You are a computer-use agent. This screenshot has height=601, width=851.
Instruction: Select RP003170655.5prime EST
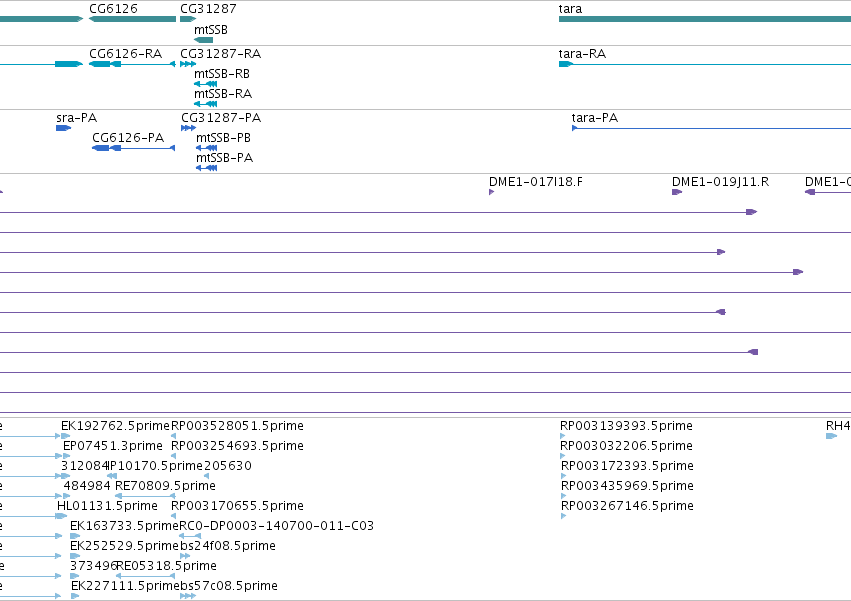pyautogui.click(x=174, y=516)
